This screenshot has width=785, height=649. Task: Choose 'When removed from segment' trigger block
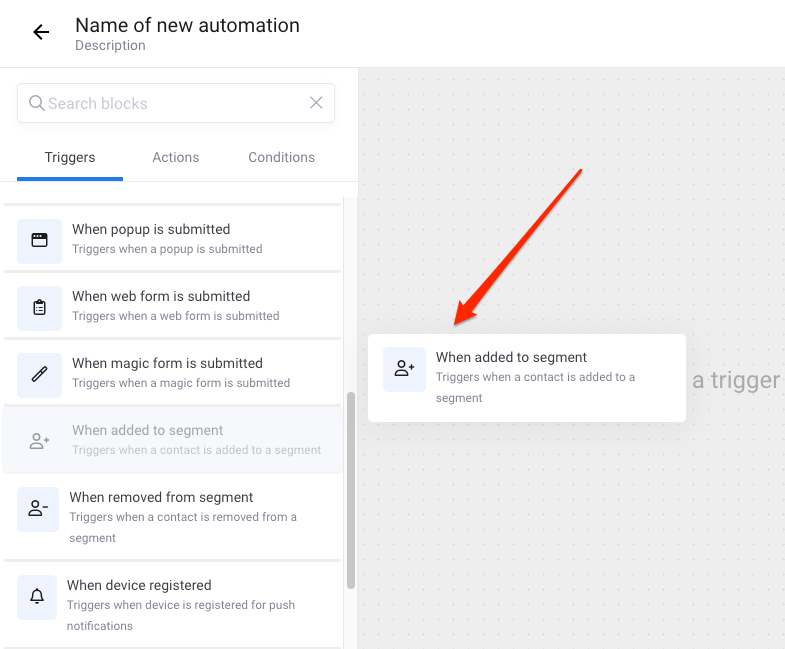[x=173, y=517]
